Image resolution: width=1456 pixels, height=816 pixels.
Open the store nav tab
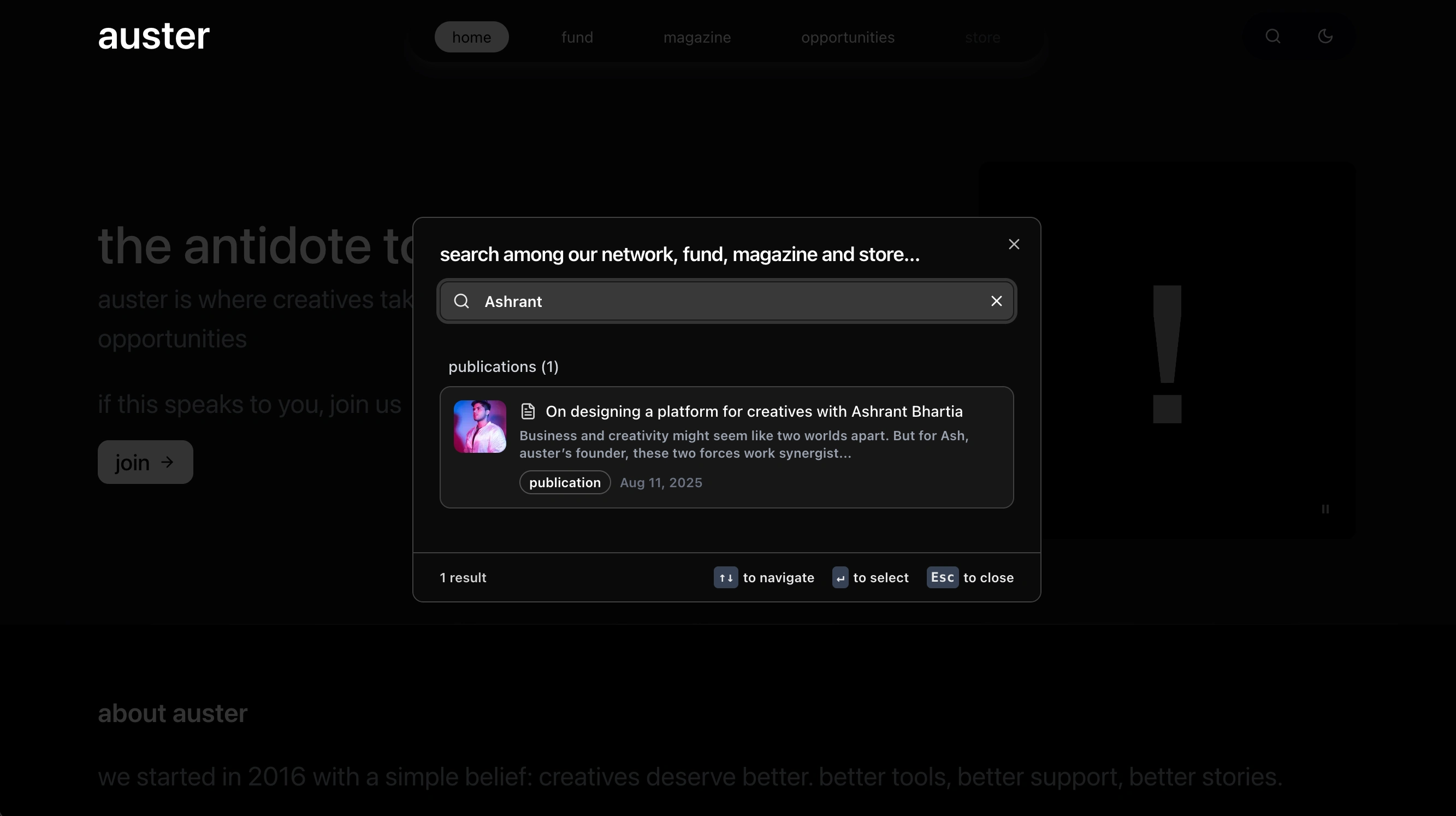[x=982, y=37]
